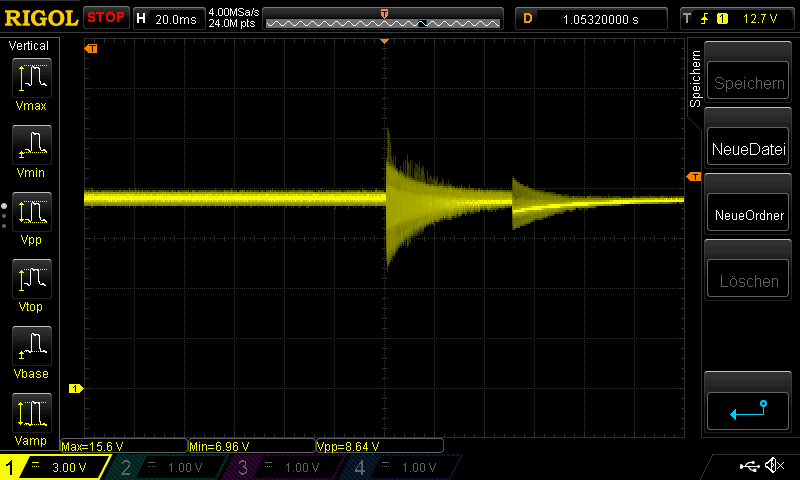The width and height of the screenshot is (800, 480).
Task: Select the Vmax measurement icon
Action: (x=30, y=78)
